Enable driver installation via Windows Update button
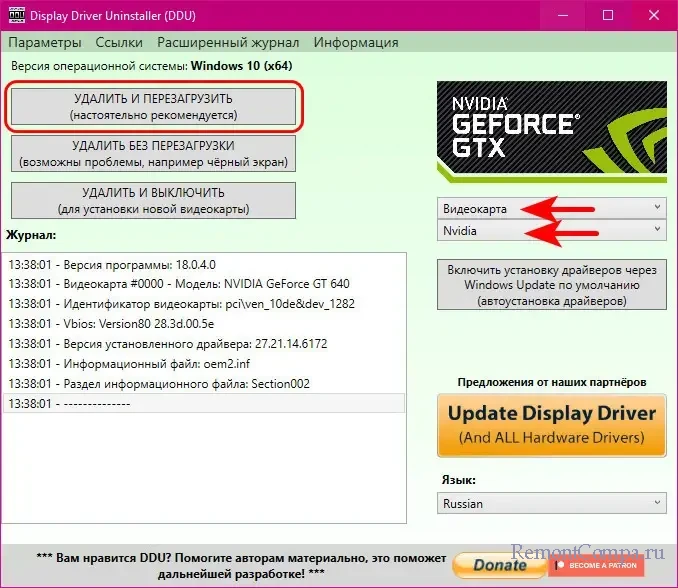 (552, 285)
